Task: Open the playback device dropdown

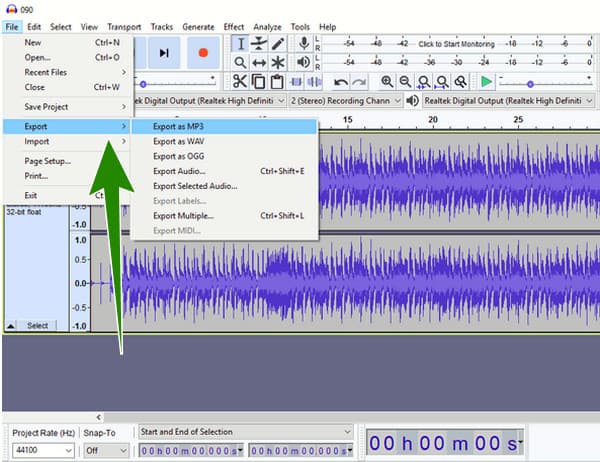Action: (x=508, y=101)
